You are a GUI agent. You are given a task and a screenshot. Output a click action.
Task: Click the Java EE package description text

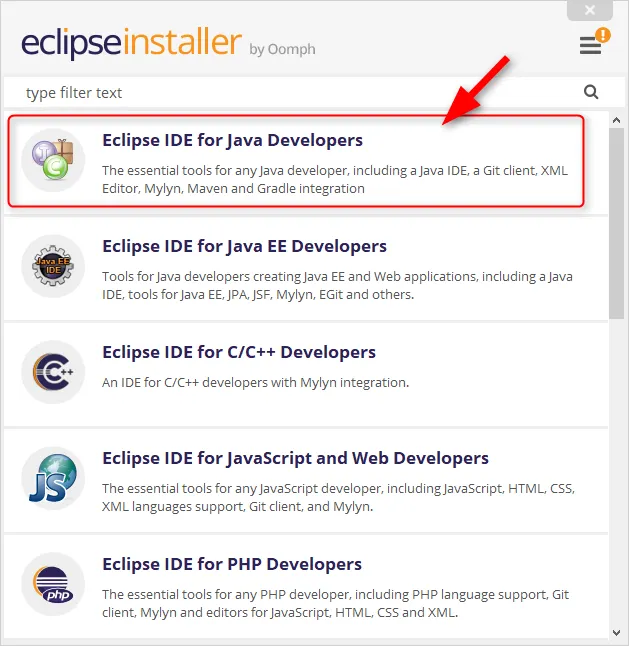coord(336,285)
